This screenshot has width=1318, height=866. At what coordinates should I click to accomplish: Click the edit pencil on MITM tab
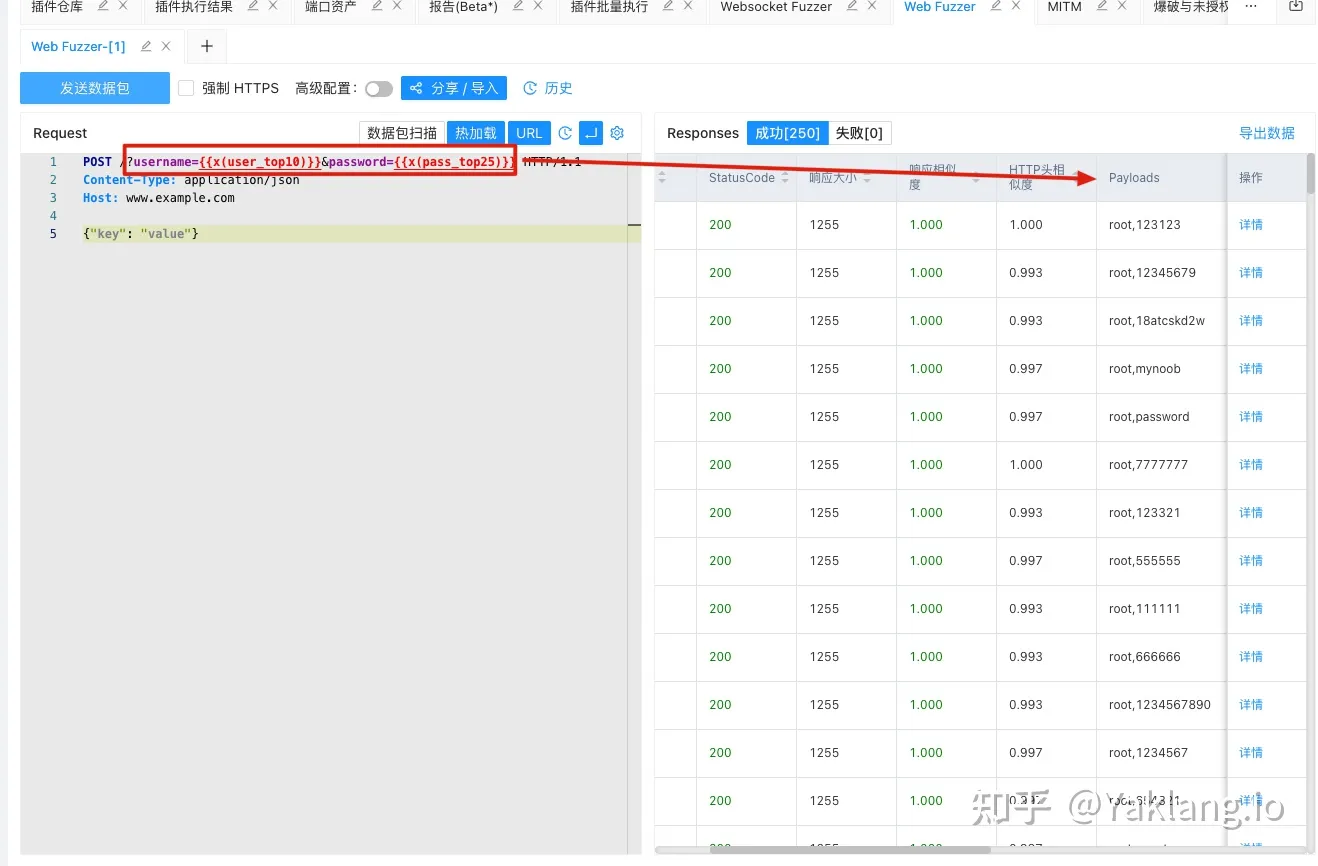[x=1102, y=6]
